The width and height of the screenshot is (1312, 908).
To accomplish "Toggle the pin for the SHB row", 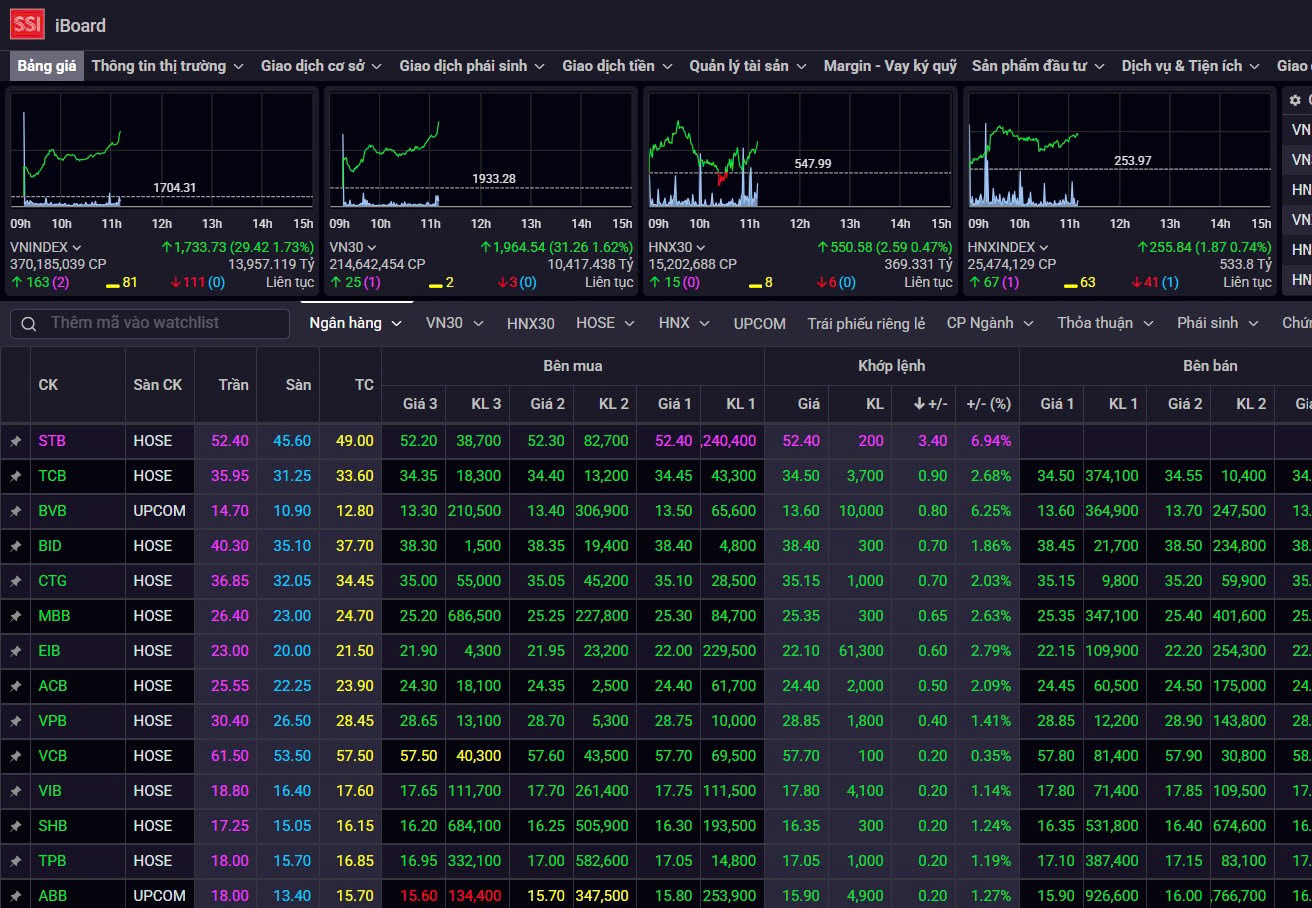I will pos(15,826).
